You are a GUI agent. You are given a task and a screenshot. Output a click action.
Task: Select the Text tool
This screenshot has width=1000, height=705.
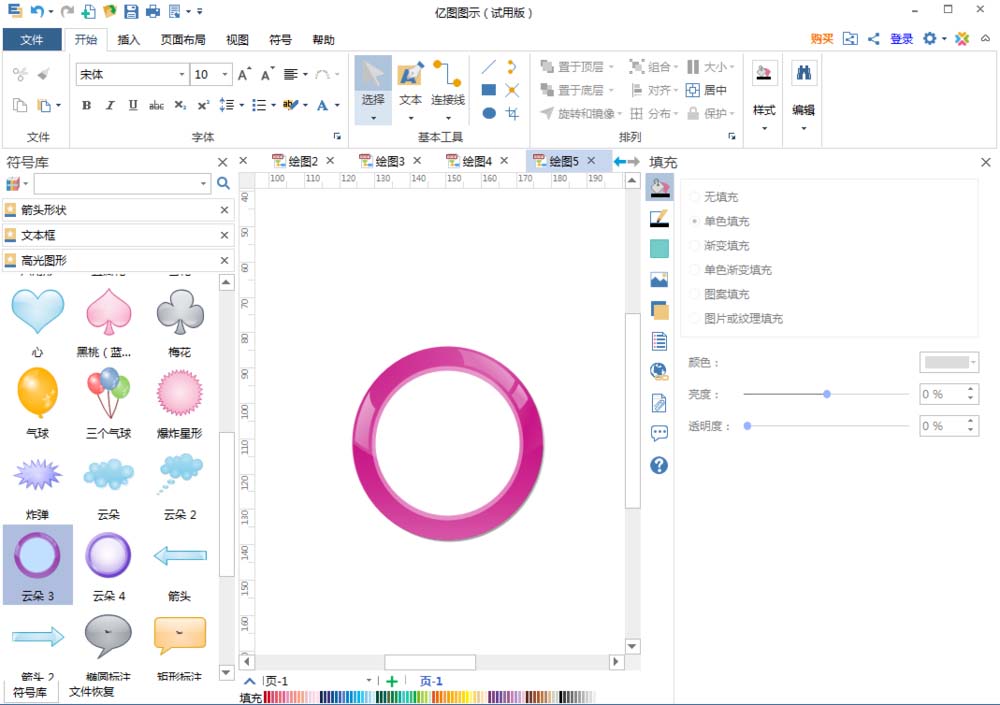coord(410,89)
